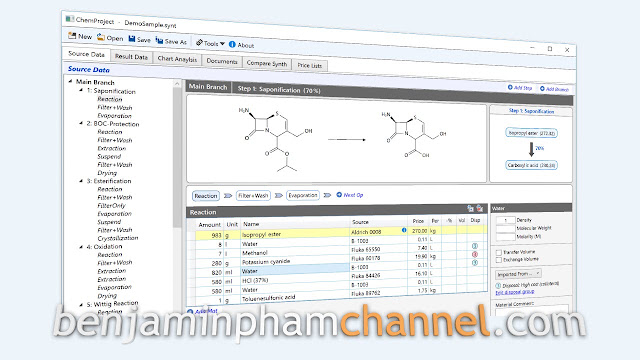The height and width of the screenshot is (360, 640).
Task: Enable the Exchange Volume checkbox
Action: (498, 260)
